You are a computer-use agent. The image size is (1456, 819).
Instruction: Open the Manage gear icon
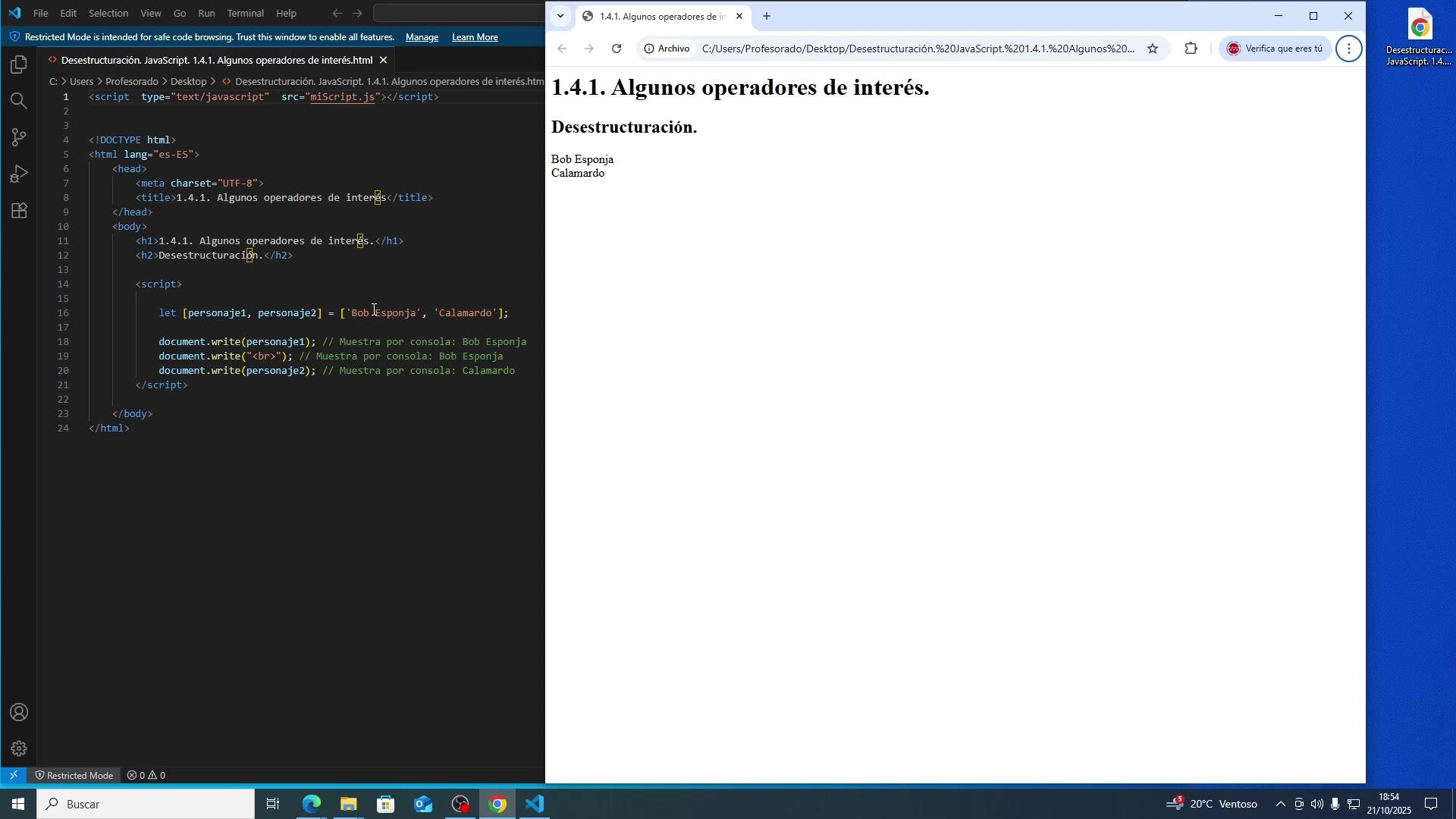[x=19, y=748]
